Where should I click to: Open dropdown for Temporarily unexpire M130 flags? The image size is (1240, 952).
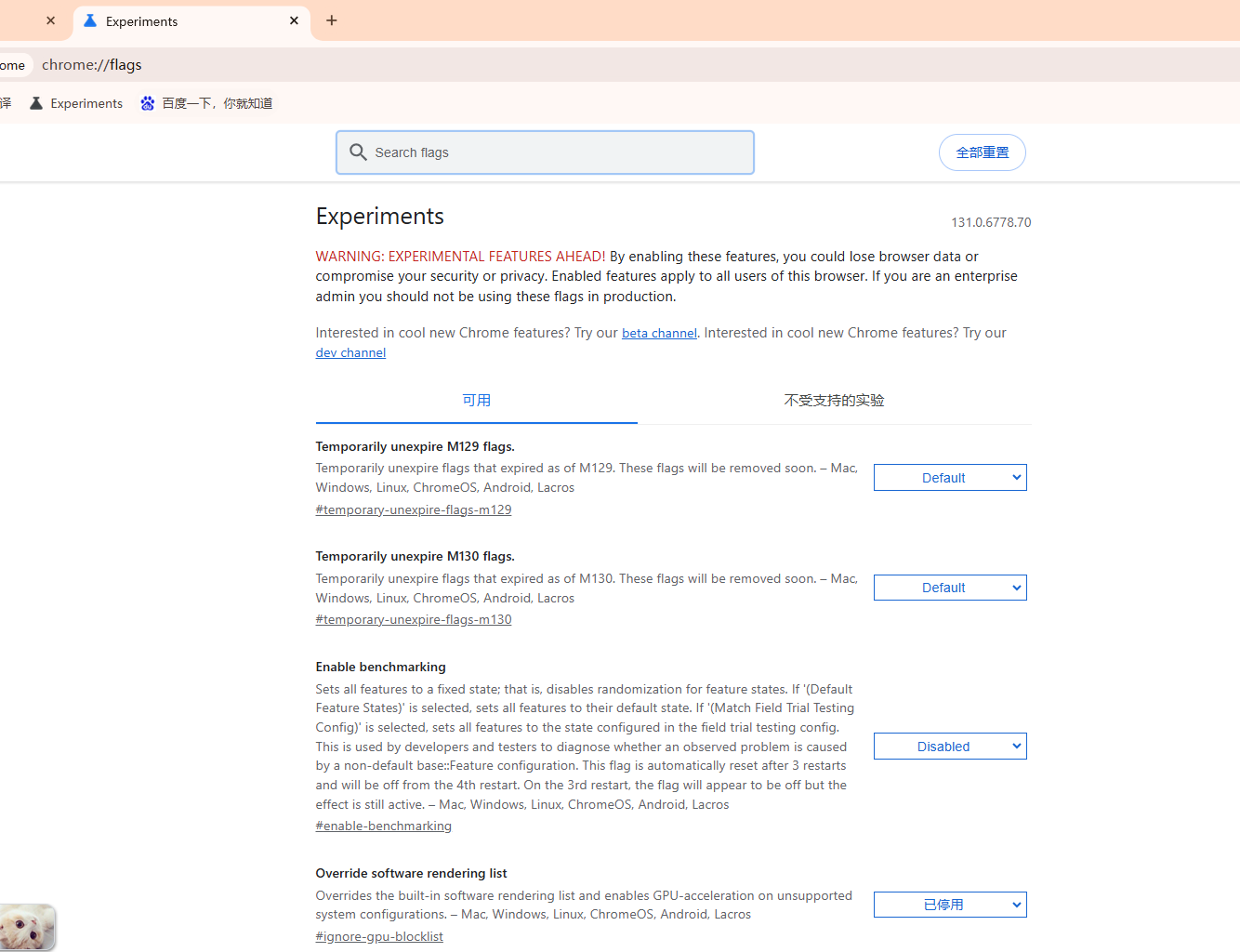coord(950,588)
